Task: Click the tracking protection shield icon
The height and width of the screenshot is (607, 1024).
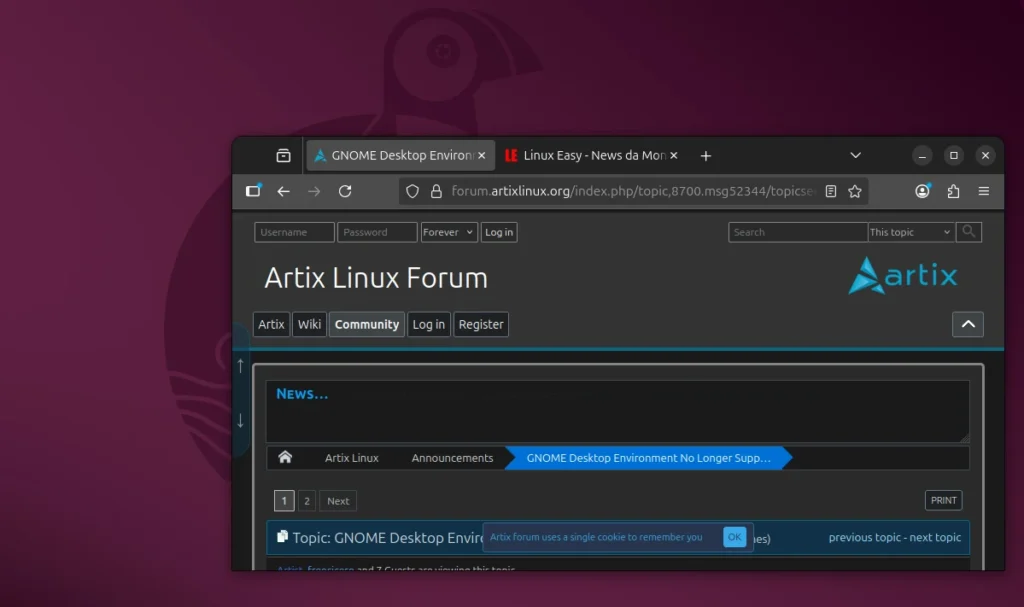Action: point(412,191)
